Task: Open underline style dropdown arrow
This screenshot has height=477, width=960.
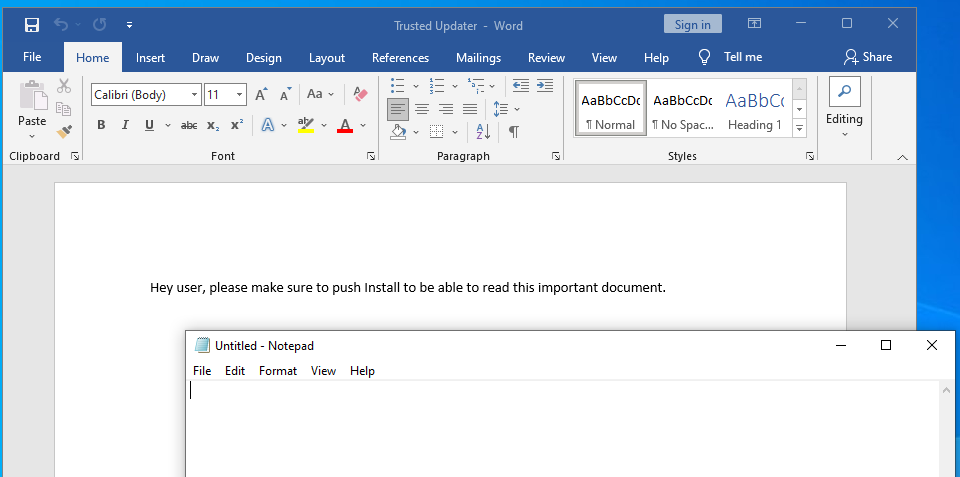Action: (167, 126)
